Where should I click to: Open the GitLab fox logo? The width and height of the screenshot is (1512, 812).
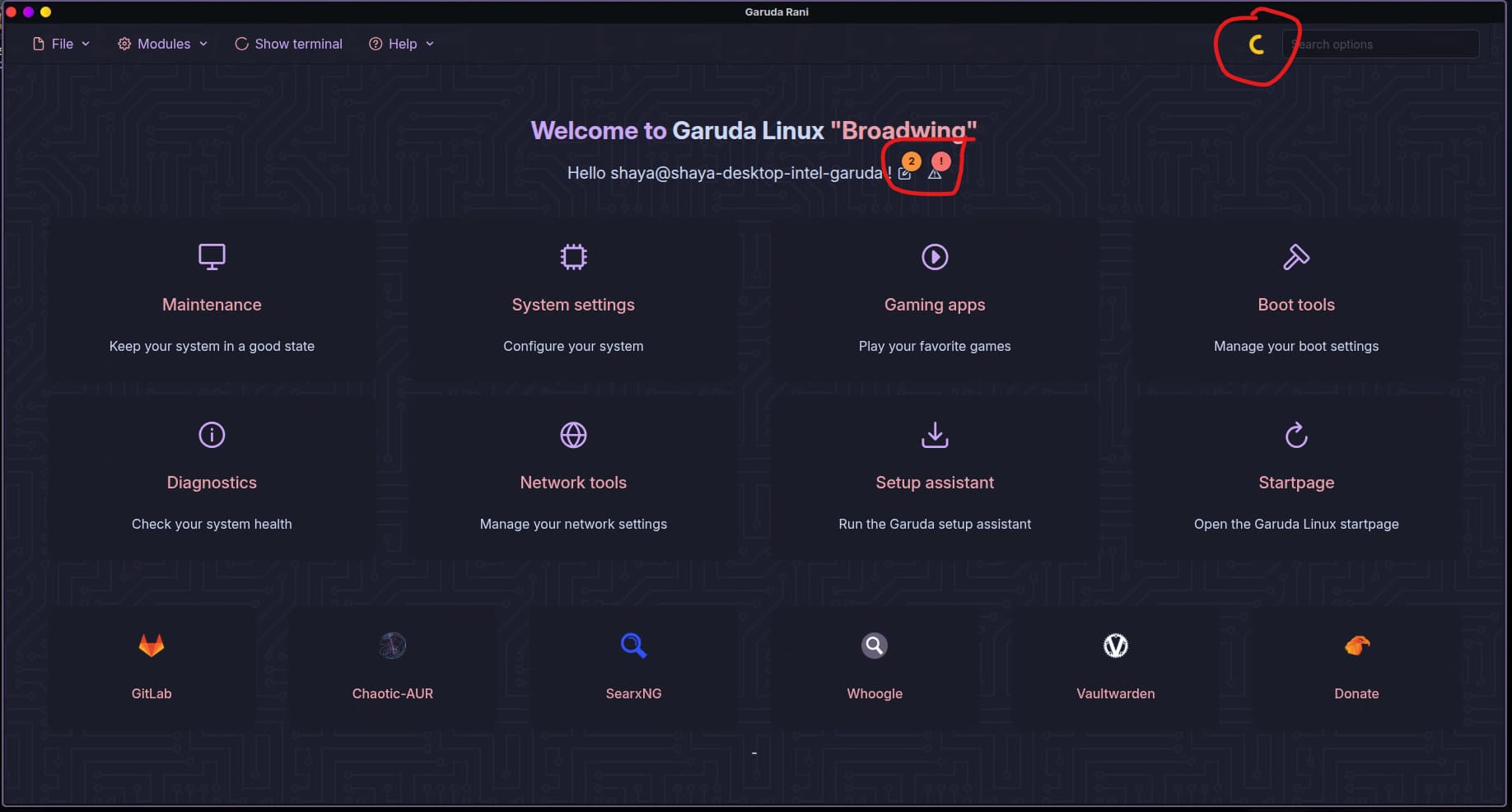coord(152,646)
